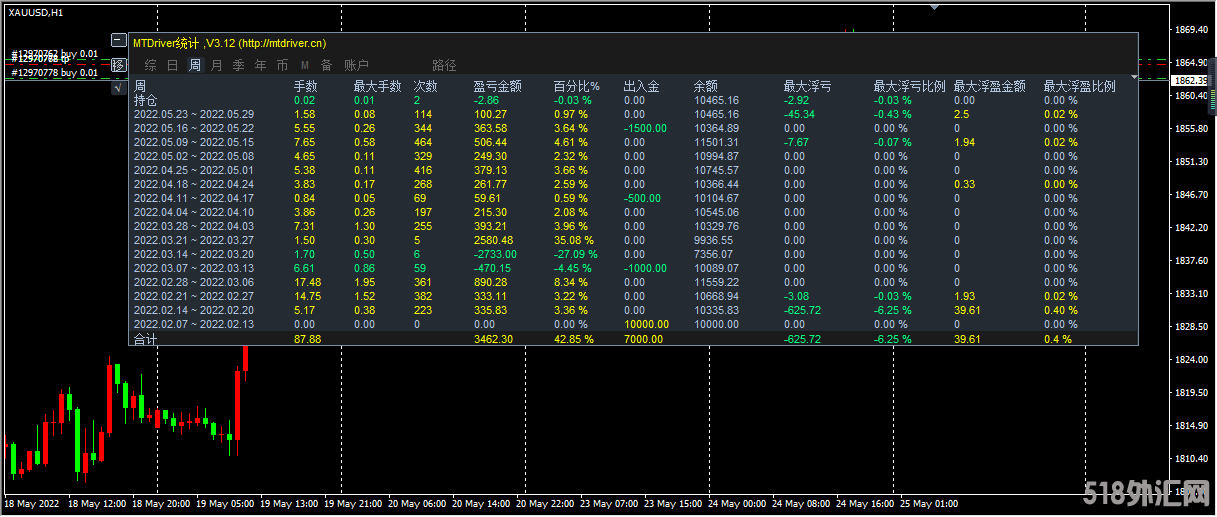The width and height of the screenshot is (1217, 517).
Task: Click the 移 move panel button
Action: (118, 65)
